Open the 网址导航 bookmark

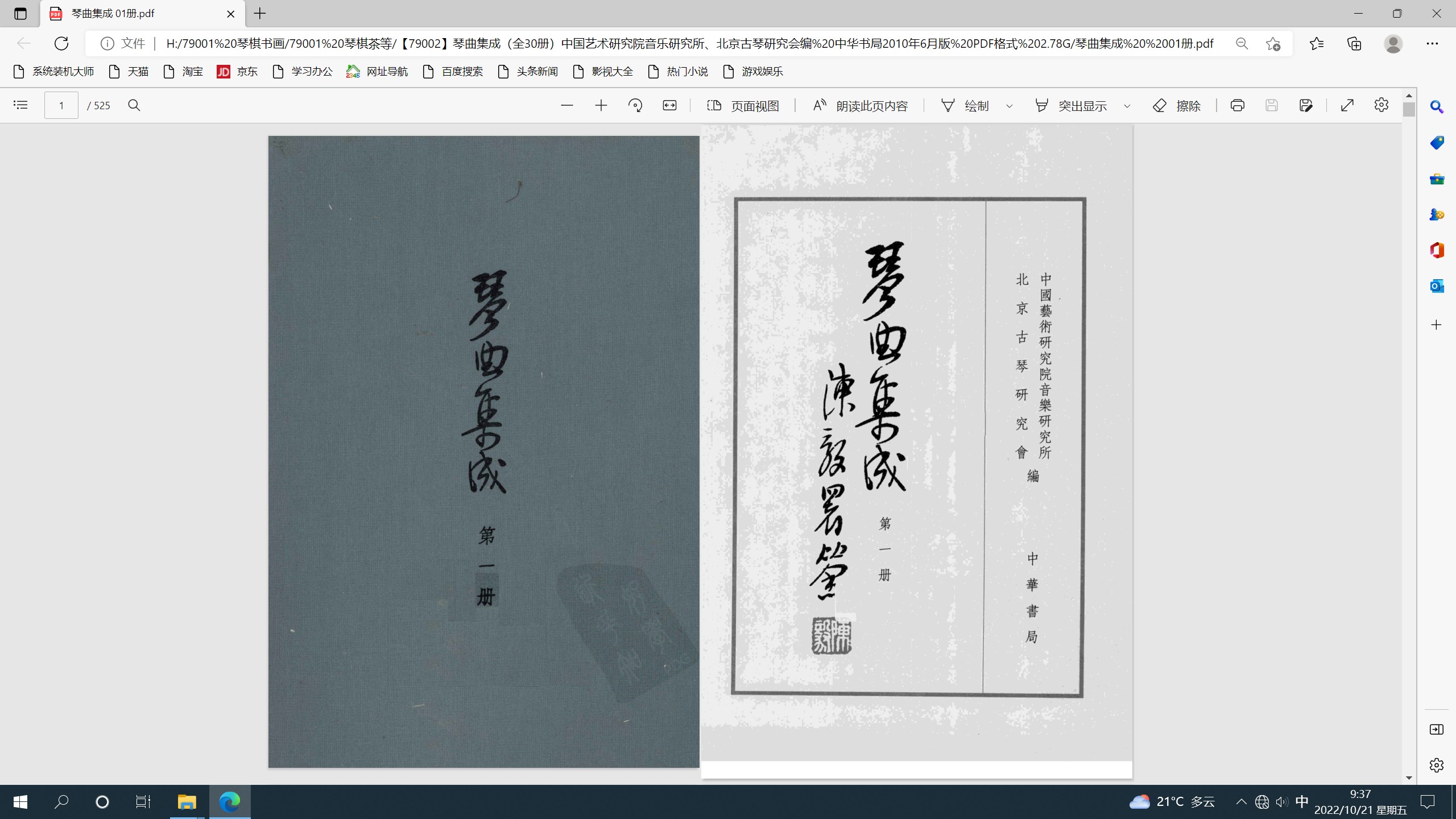coord(377,72)
